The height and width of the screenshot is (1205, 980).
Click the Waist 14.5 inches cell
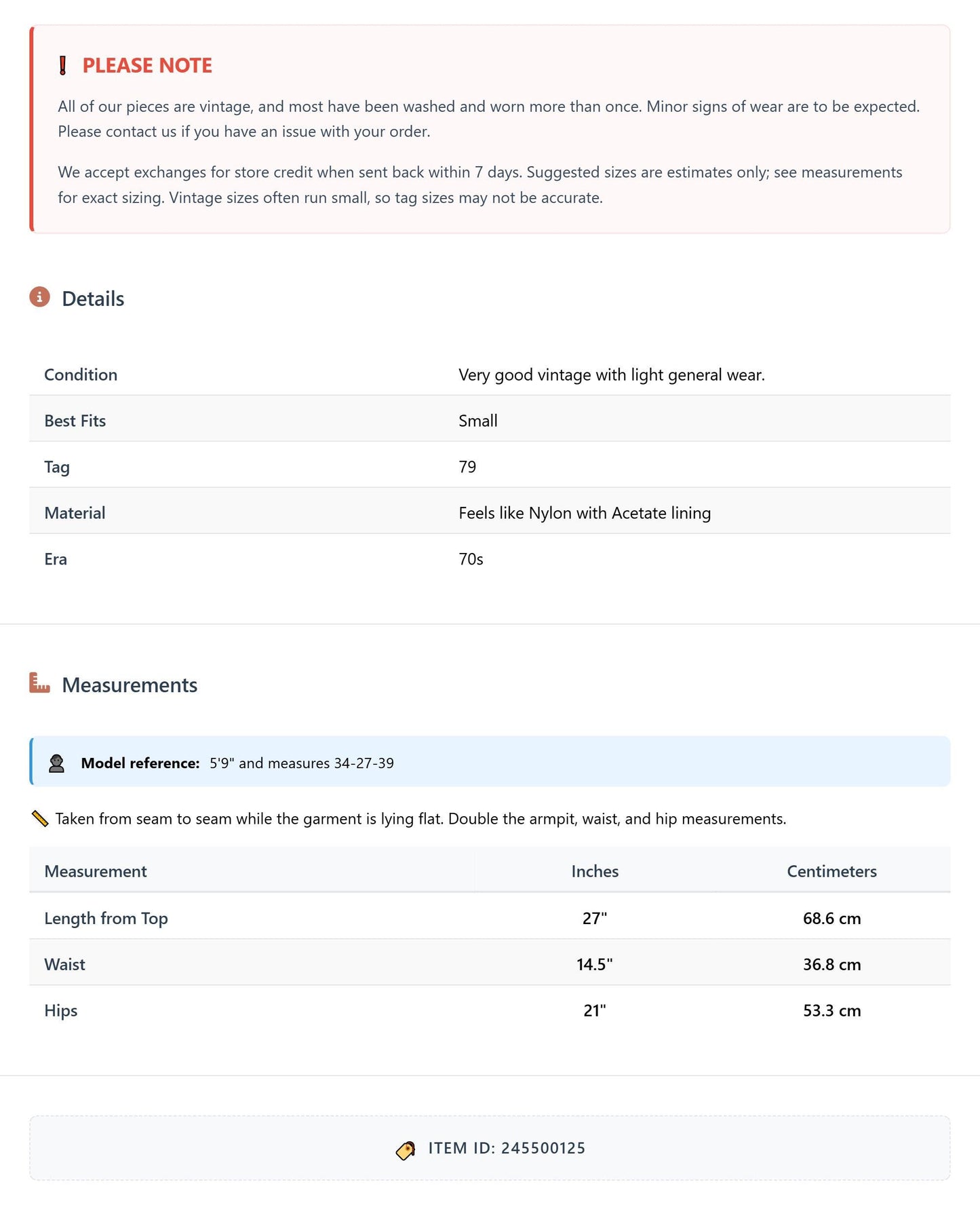595,965
